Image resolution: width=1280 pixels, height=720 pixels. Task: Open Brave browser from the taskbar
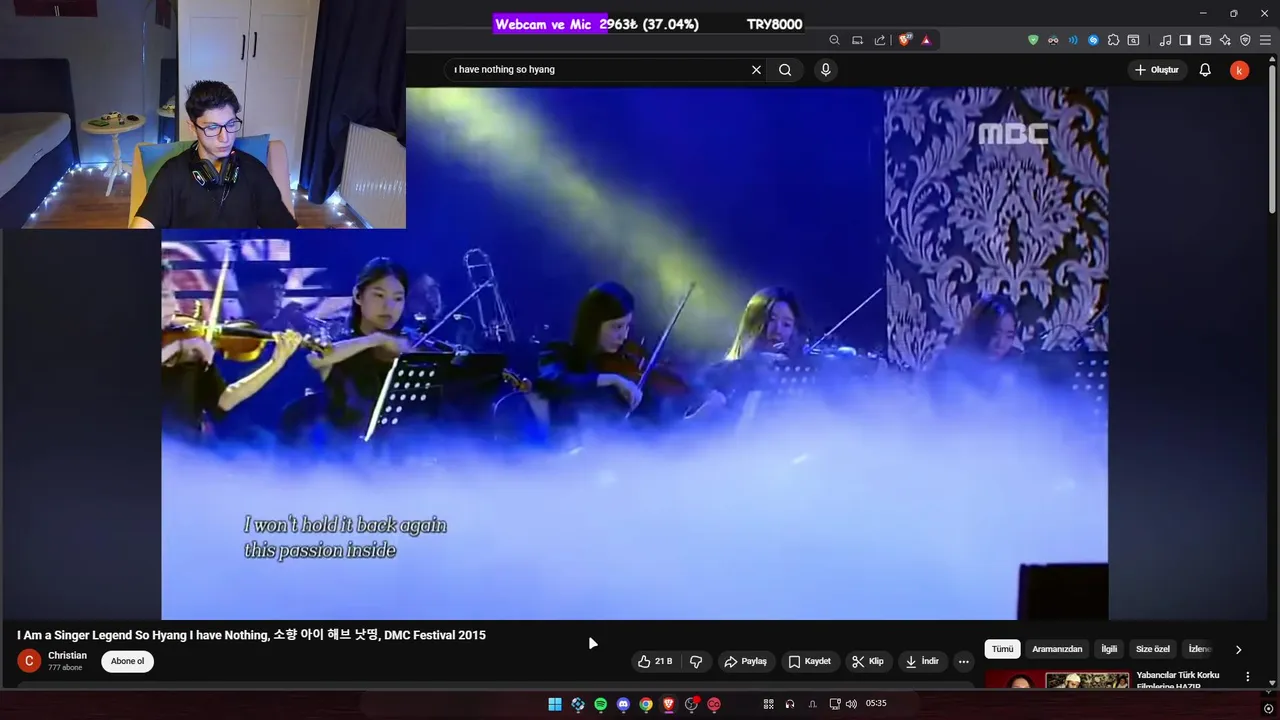669,704
